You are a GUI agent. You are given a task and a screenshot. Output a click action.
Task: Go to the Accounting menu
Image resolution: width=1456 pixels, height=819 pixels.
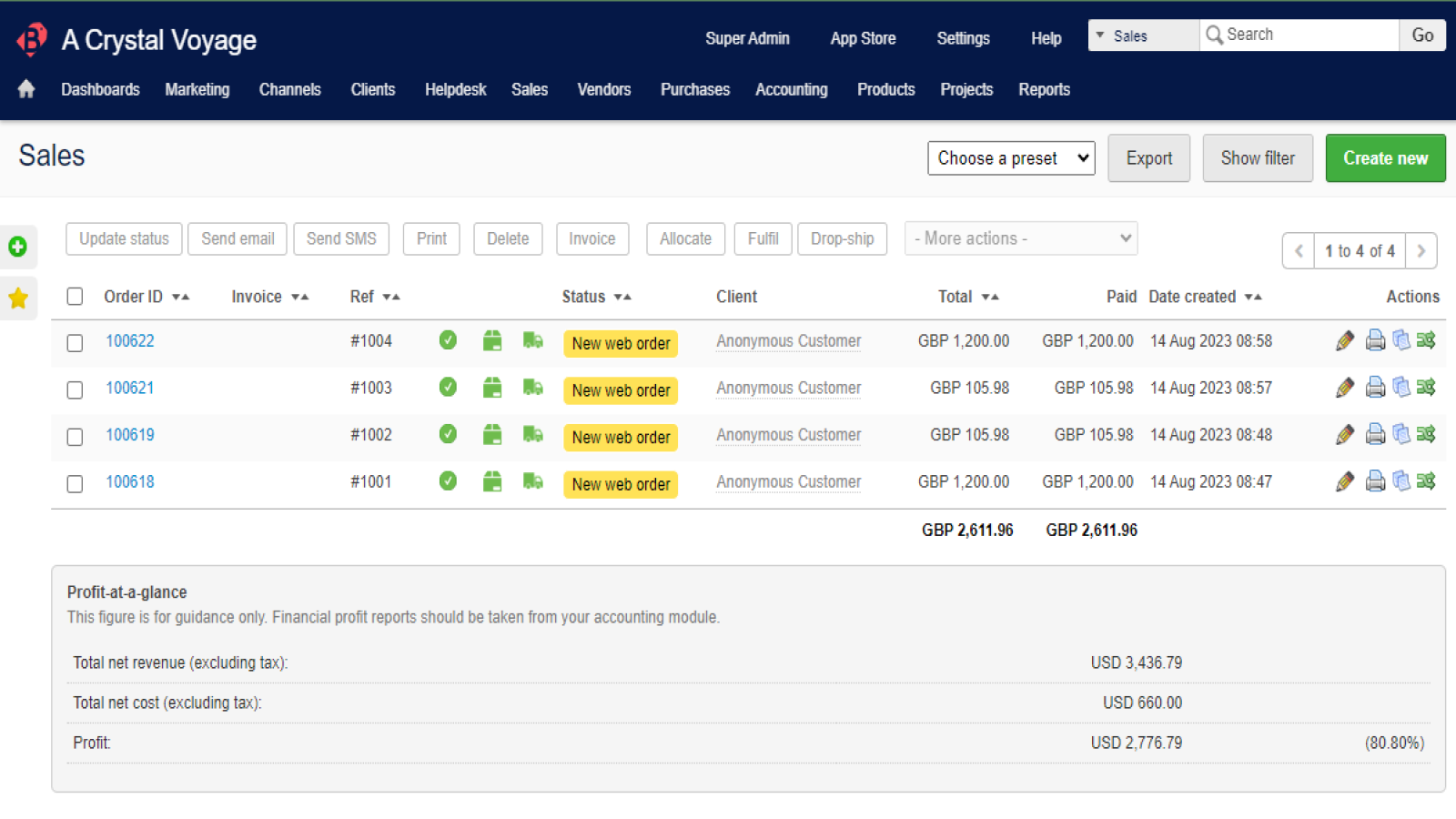pos(791,89)
